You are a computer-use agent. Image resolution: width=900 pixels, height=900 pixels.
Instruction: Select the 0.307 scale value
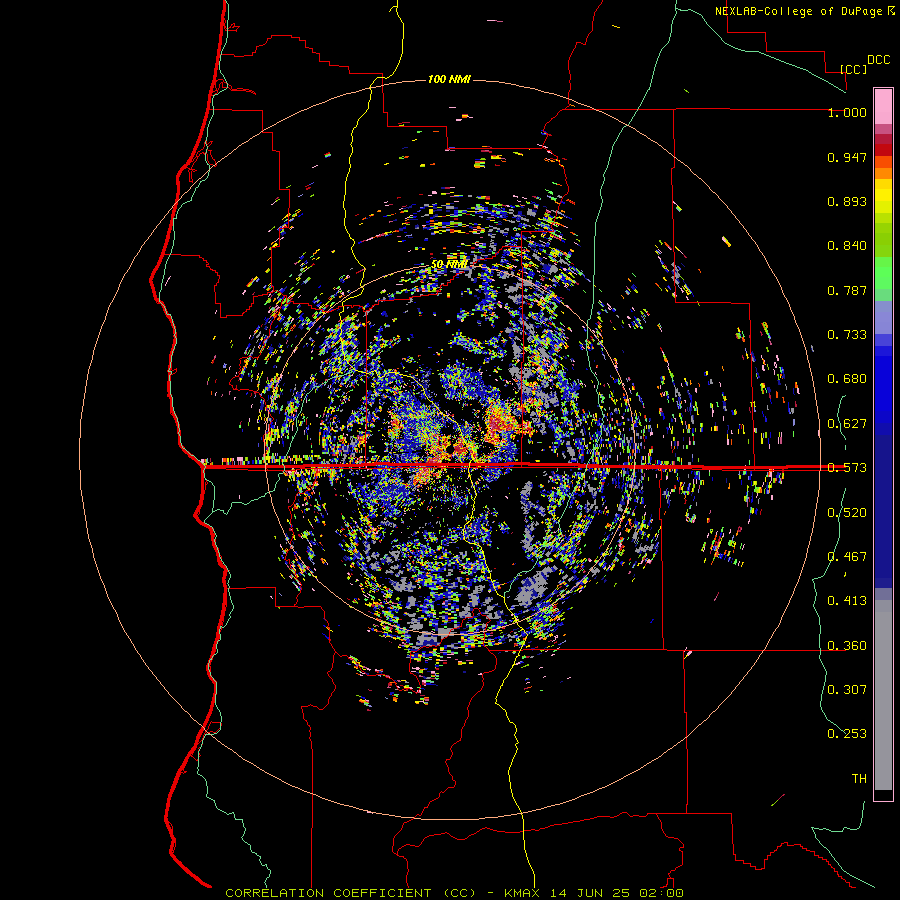[x=847, y=690]
